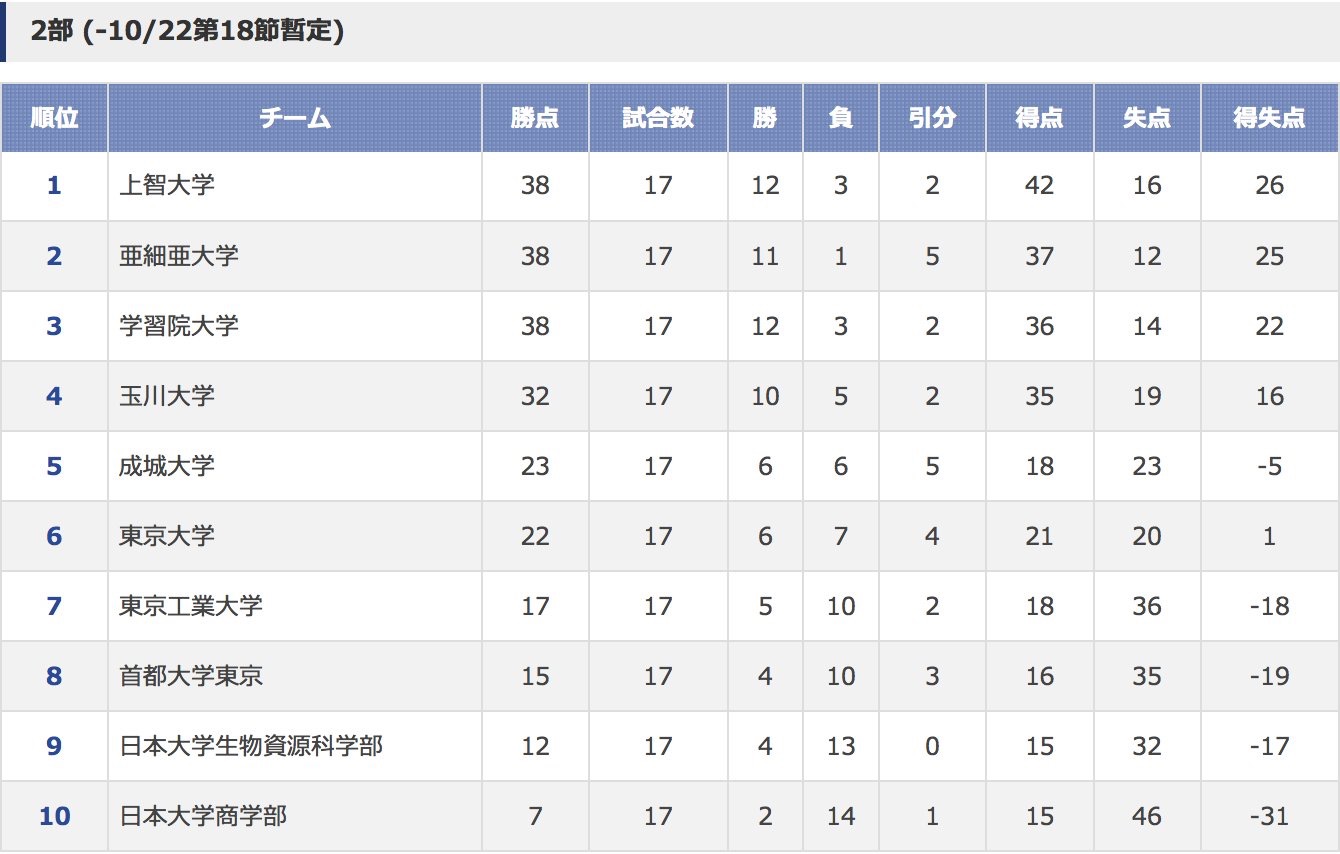Screen dimensions: 1340x854
Task: Click the 玉川大学 team cell
Action: (295, 396)
